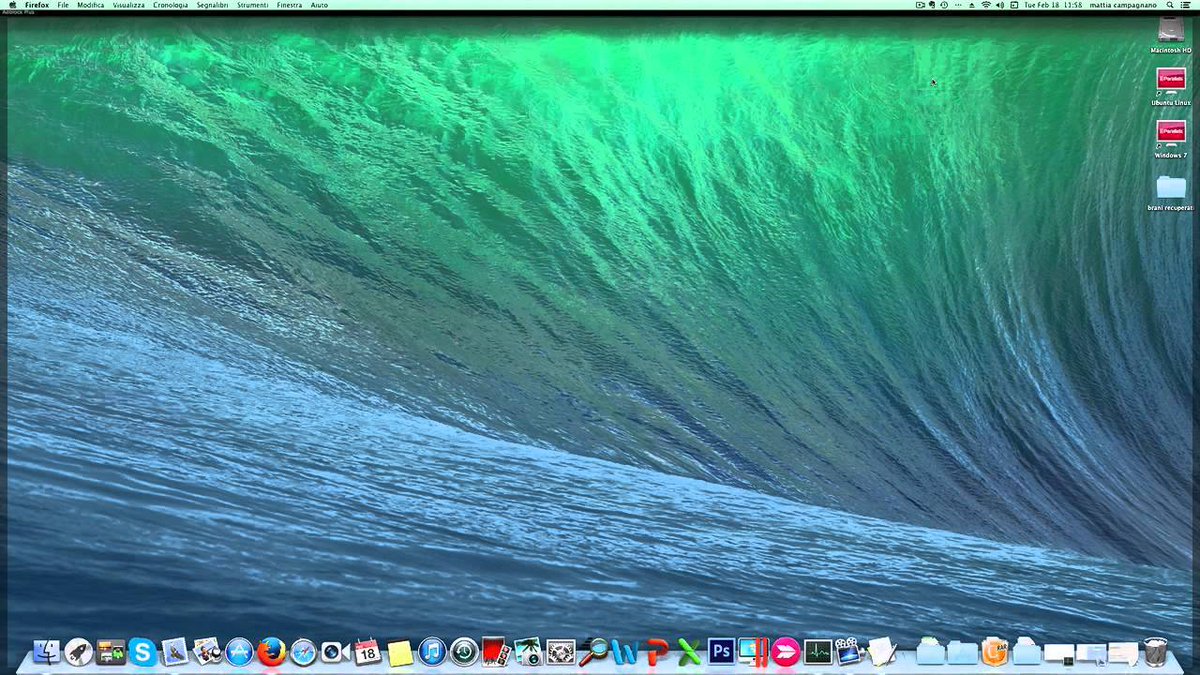This screenshot has width=1200, height=675.
Task: Open the Cronologia menu
Action: [x=170, y=5]
